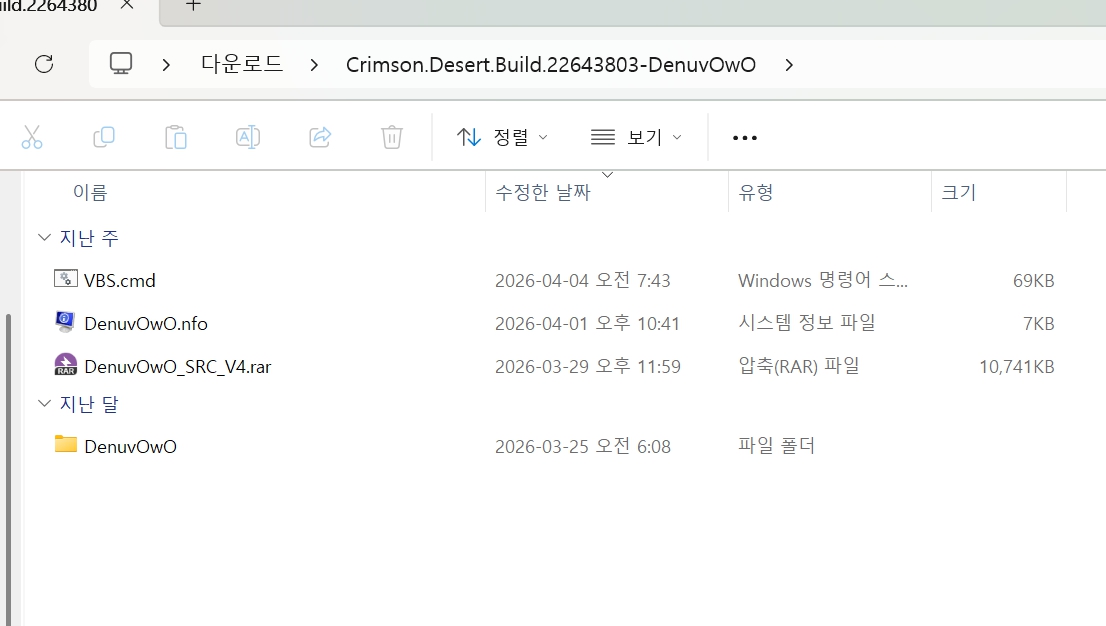Navigate to 다운로드 in the address bar
The height and width of the screenshot is (626, 1106).
tap(242, 65)
